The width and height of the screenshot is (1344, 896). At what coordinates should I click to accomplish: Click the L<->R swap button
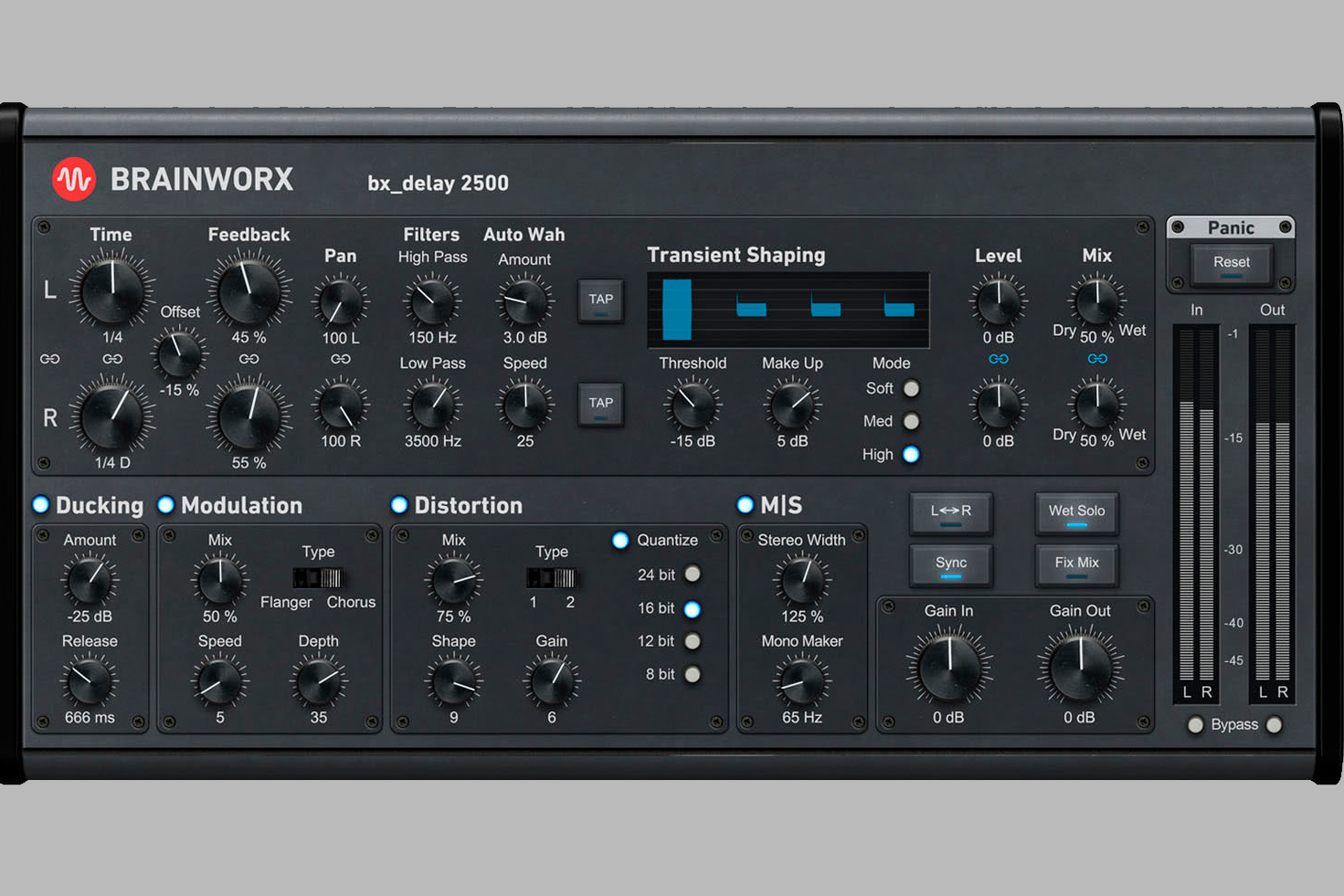pos(950,512)
